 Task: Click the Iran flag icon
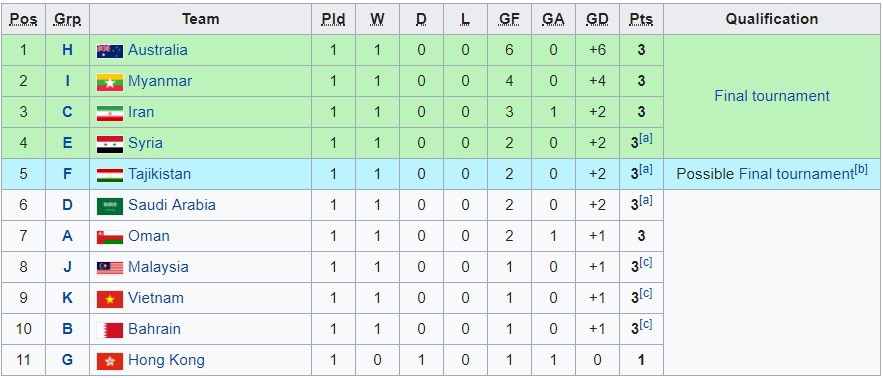pos(110,113)
